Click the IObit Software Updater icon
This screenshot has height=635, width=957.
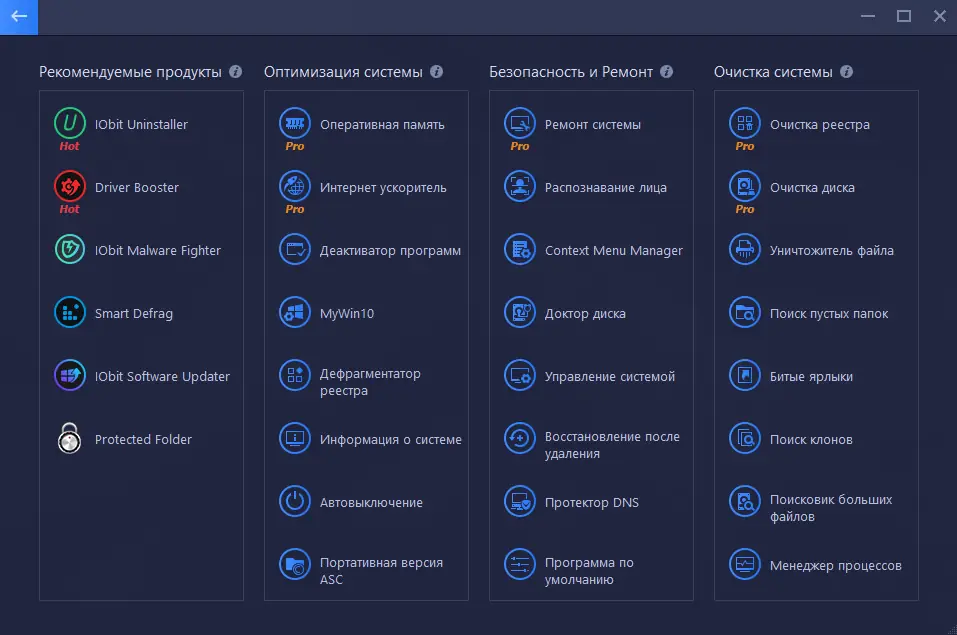70,375
